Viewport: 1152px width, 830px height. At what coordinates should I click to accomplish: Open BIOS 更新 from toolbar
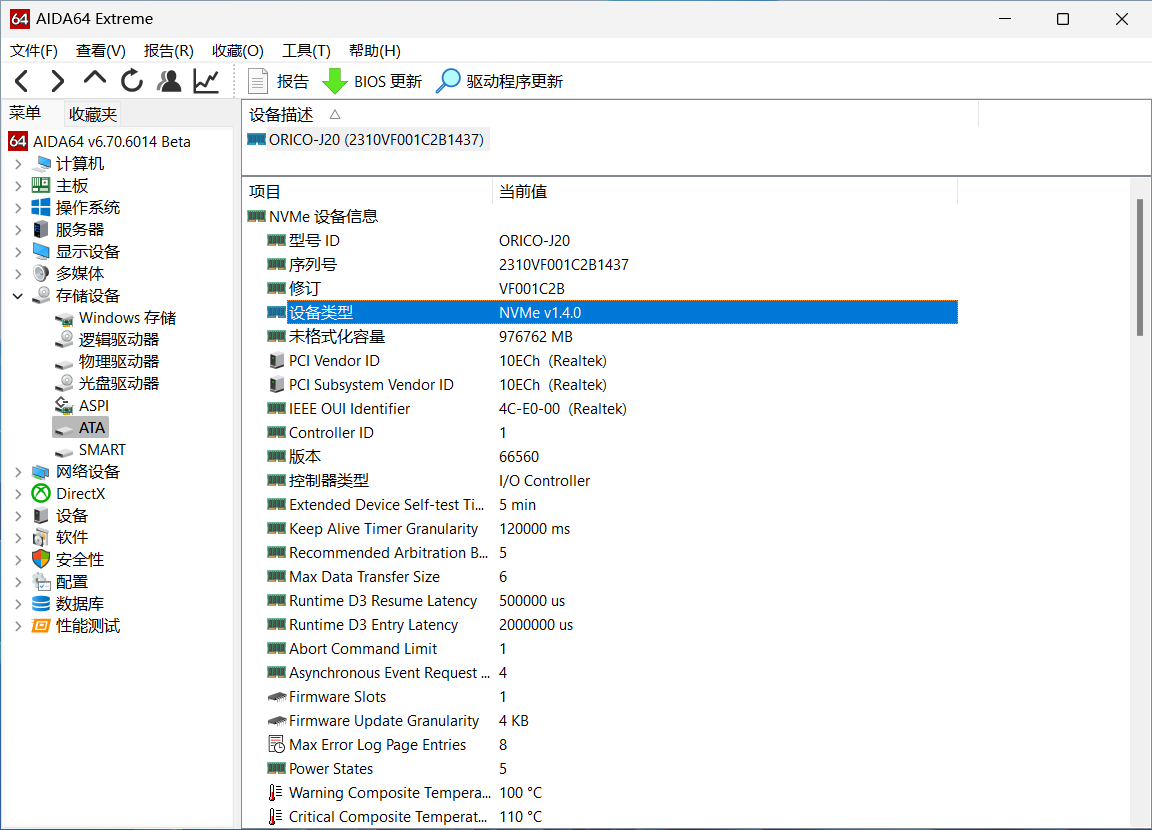pos(373,82)
